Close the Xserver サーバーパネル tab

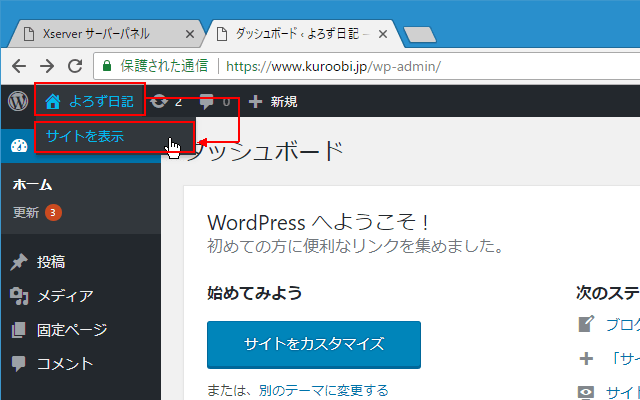pos(190,35)
